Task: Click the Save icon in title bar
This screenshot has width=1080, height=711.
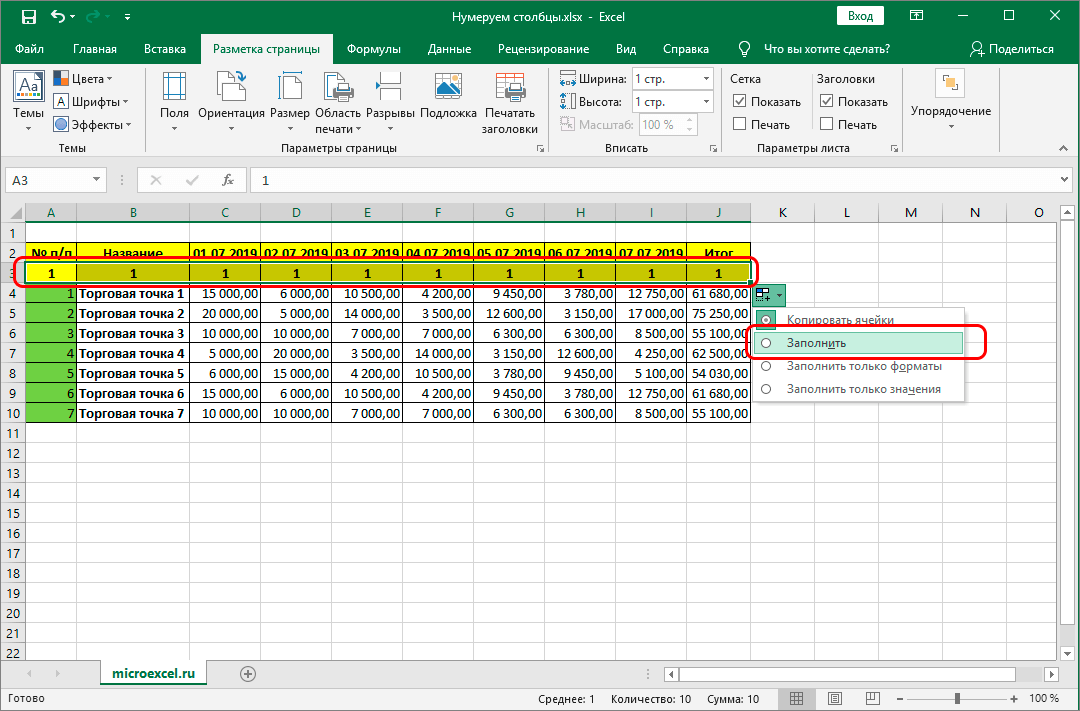Action: click(x=28, y=17)
